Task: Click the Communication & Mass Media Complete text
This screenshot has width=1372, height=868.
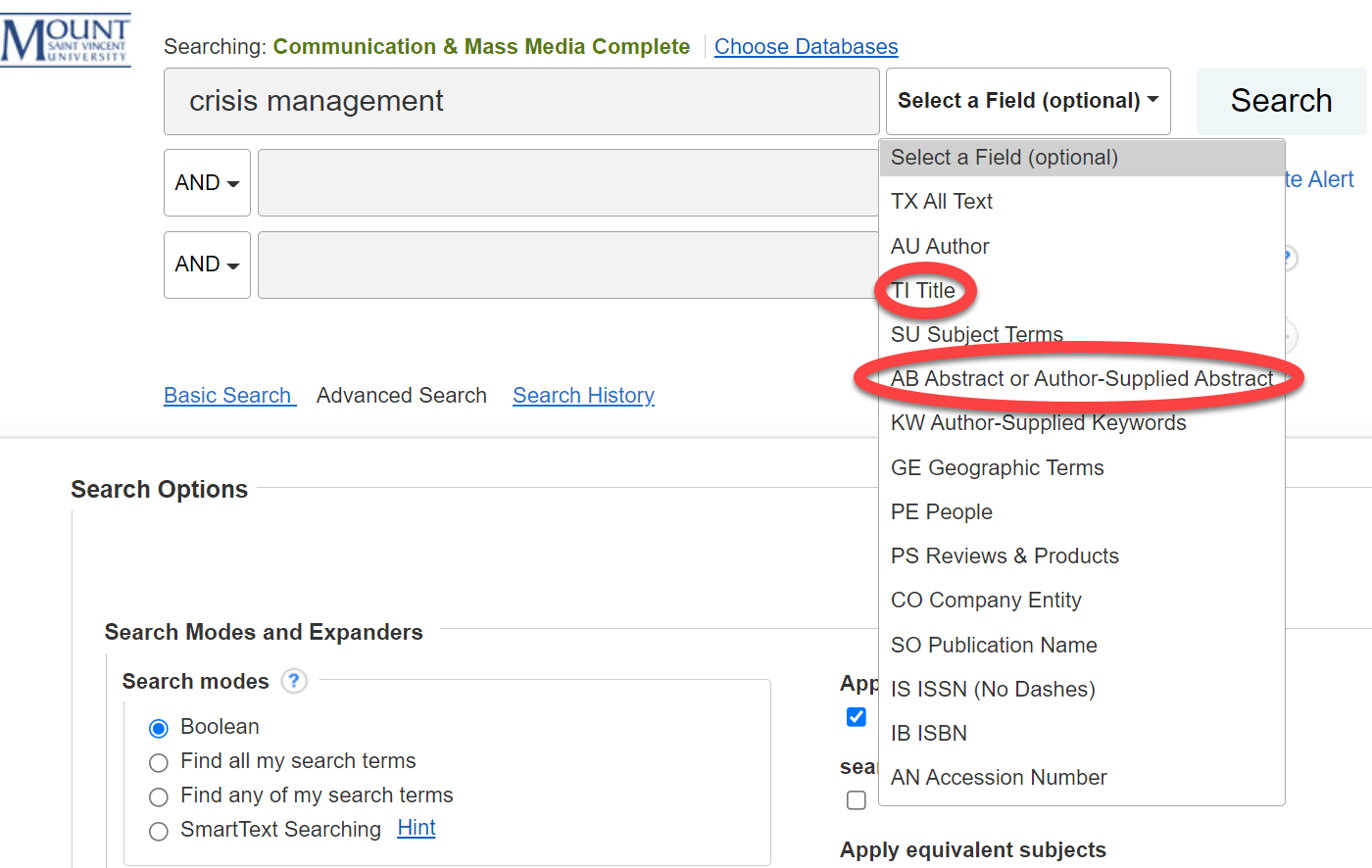Action: (x=481, y=46)
